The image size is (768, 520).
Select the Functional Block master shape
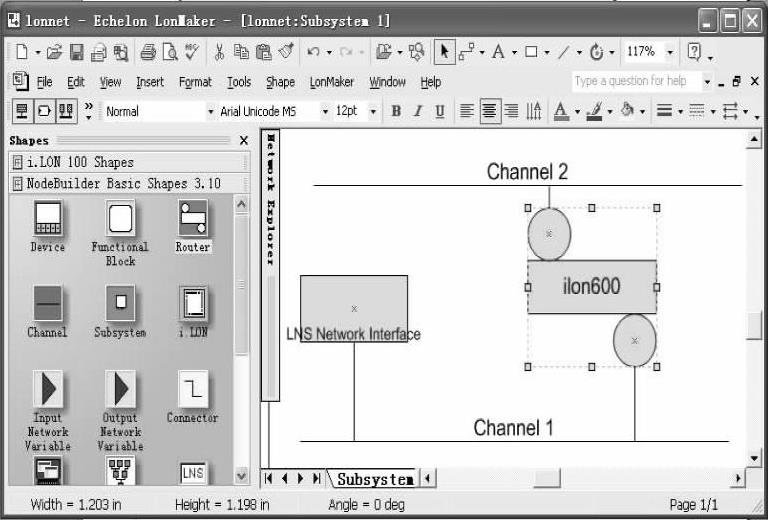pyautogui.click(x=120, y=233)
